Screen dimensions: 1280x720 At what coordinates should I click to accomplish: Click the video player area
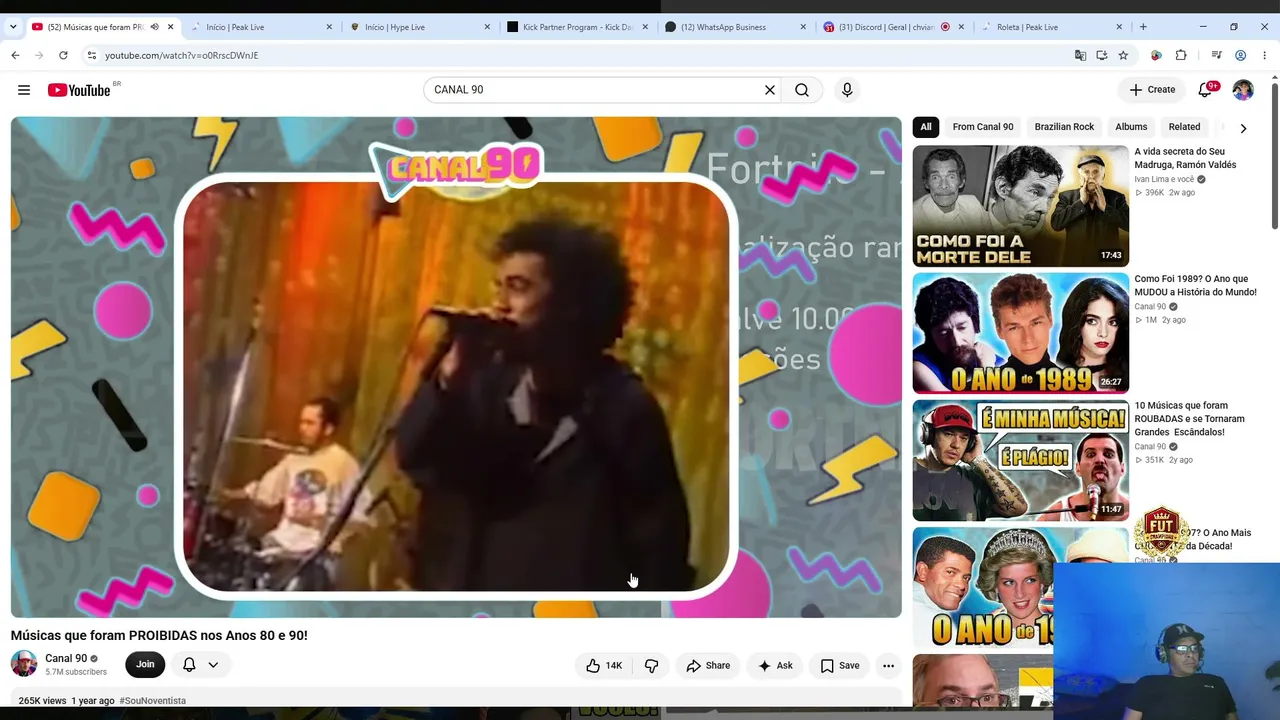456,367
